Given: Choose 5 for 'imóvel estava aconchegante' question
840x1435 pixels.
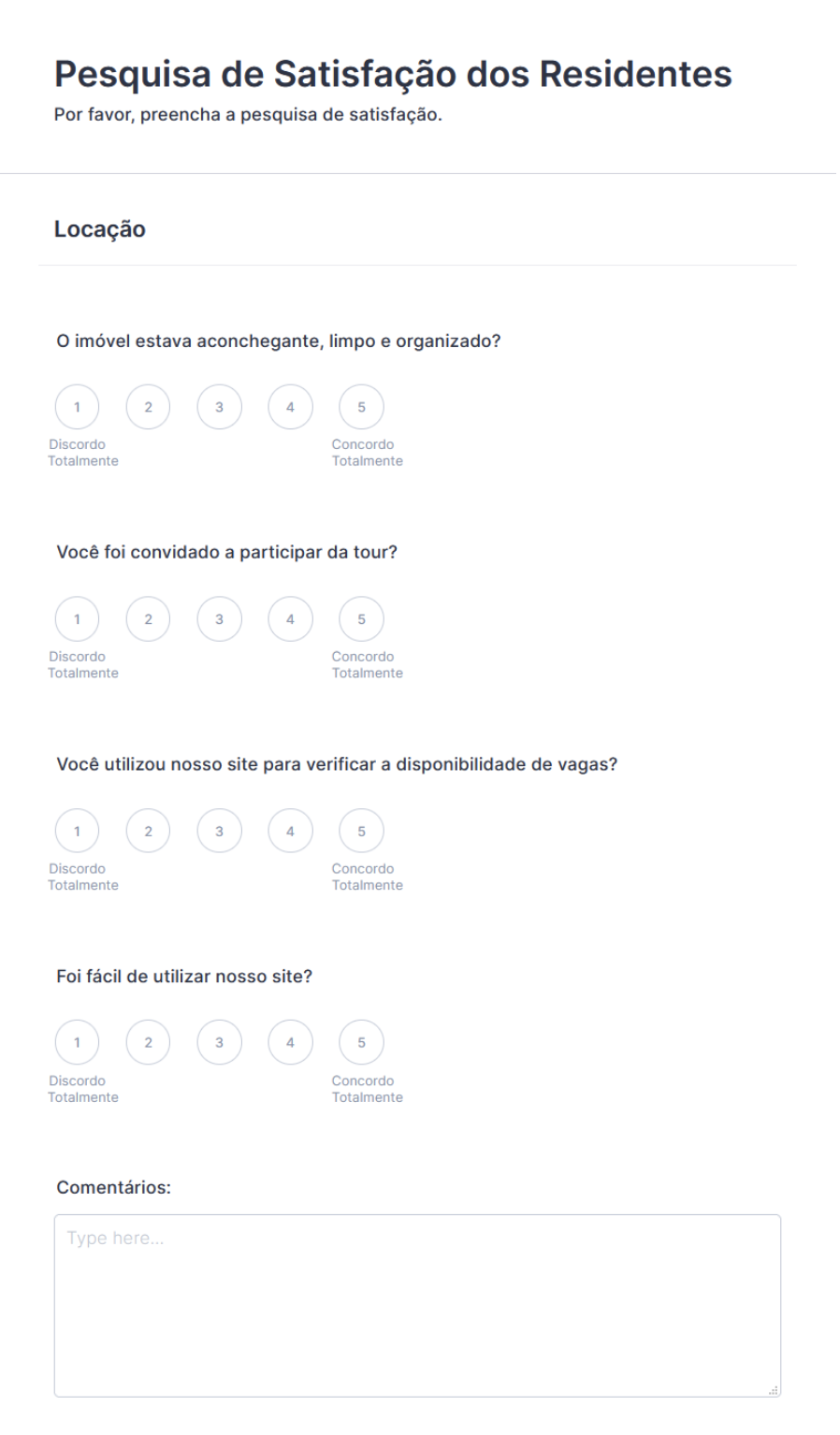Looking at the screenshot, I should (362, 407).
